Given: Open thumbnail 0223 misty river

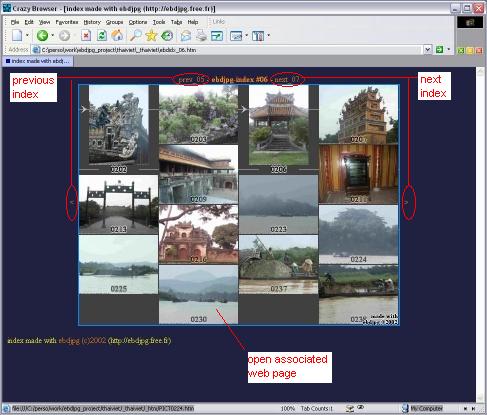Looking at the screenshot, I should (x=278, y=204).
